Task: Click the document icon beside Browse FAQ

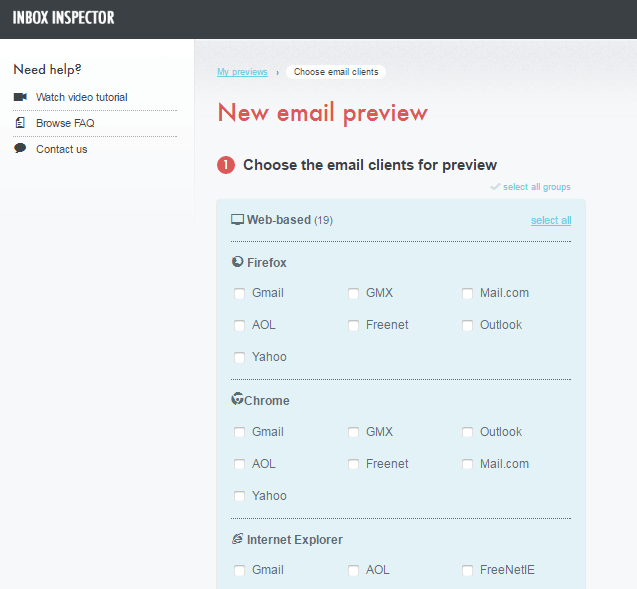Action: point(20,123)
